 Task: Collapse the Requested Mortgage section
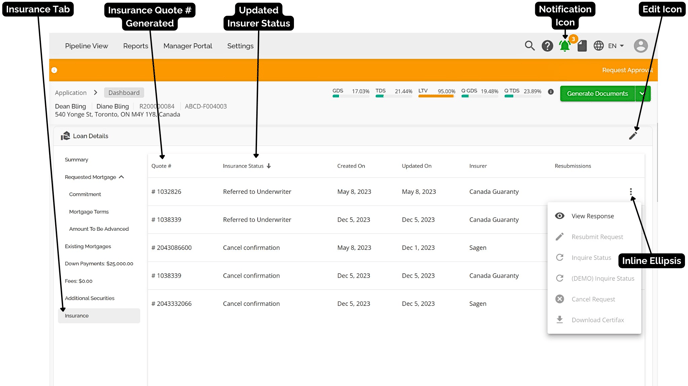pos(122,177)
